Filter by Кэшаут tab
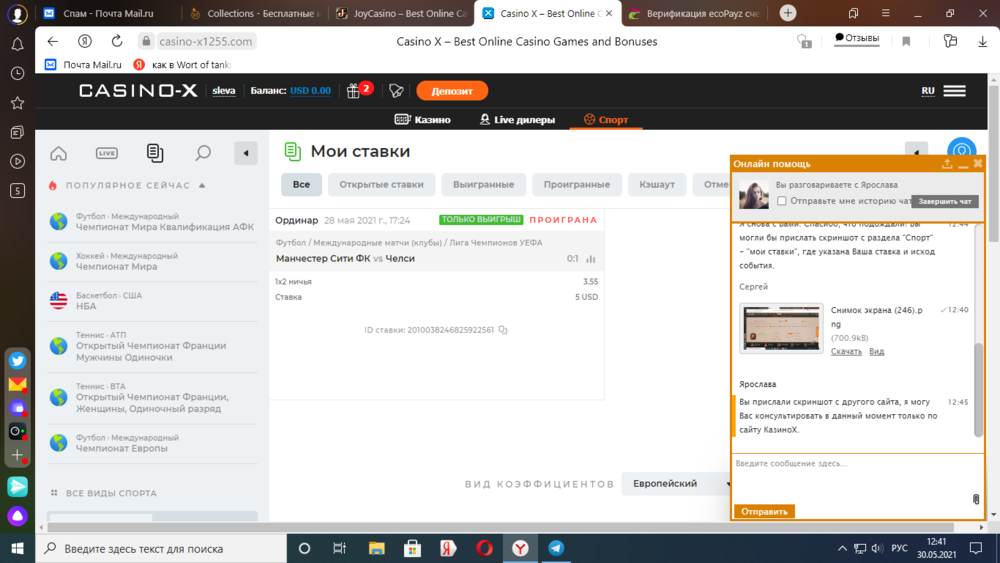1000x563 pixels. [657, 184]
